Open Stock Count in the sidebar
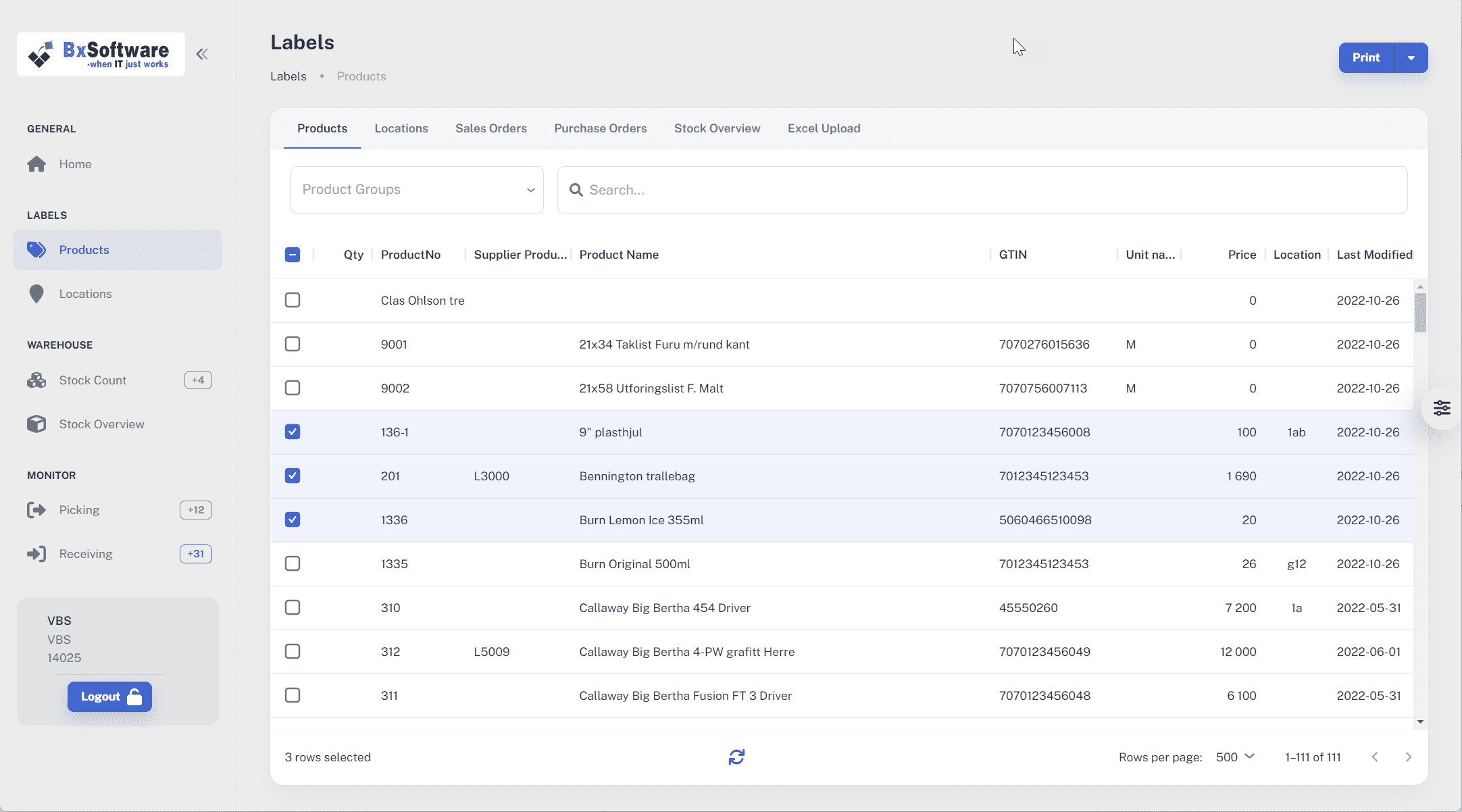This screenshot has height=812, width=1462. point(118,380)
